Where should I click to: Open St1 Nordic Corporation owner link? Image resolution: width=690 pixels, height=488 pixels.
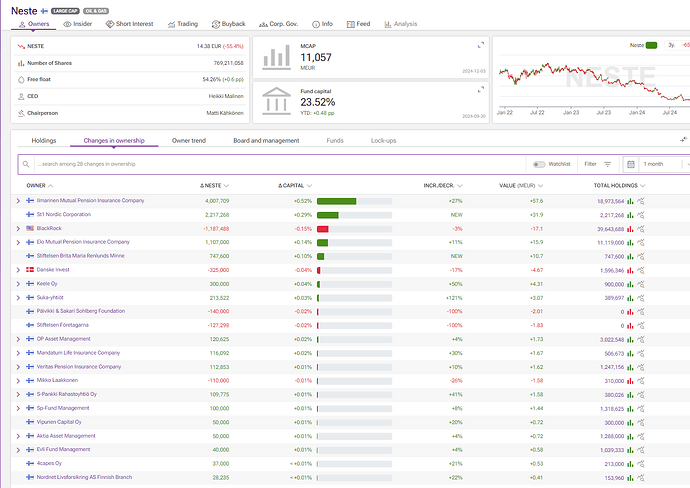[x=63, y=215]
